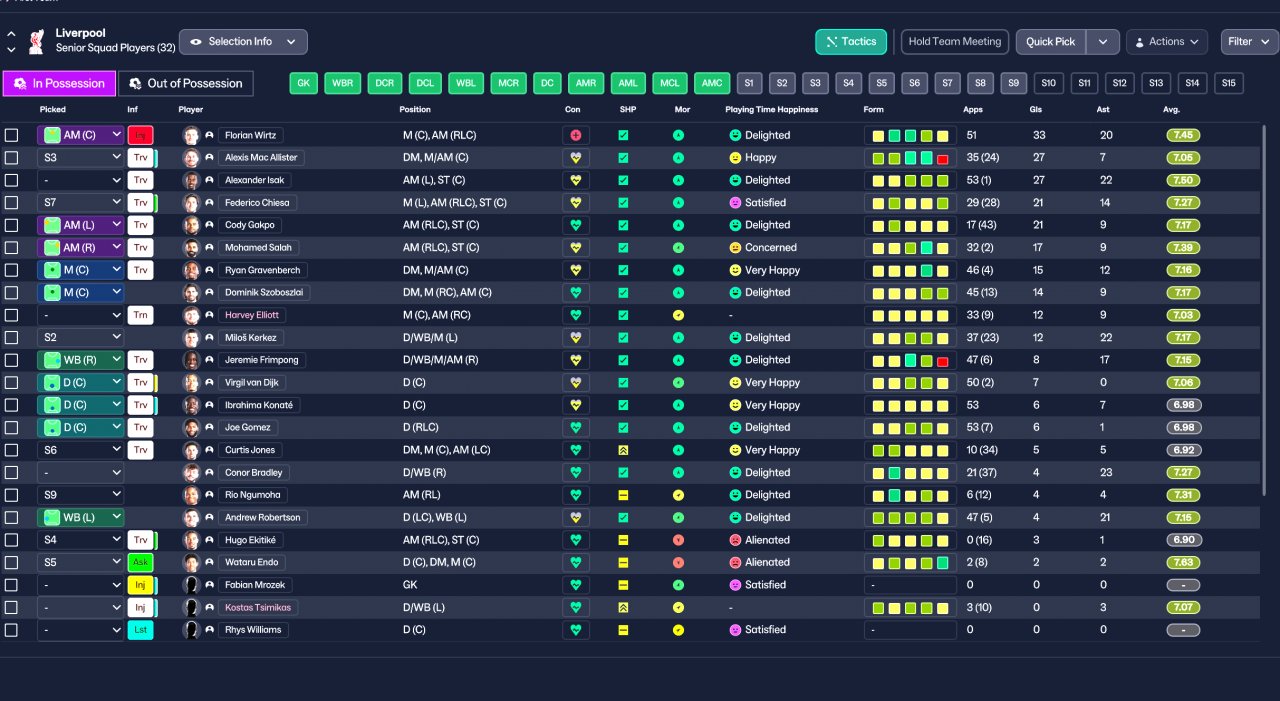The image size is (1280, 701).
Task: Click Fabian Mrozek's yellow Inj badge
Action: click(x=140, y=585)
